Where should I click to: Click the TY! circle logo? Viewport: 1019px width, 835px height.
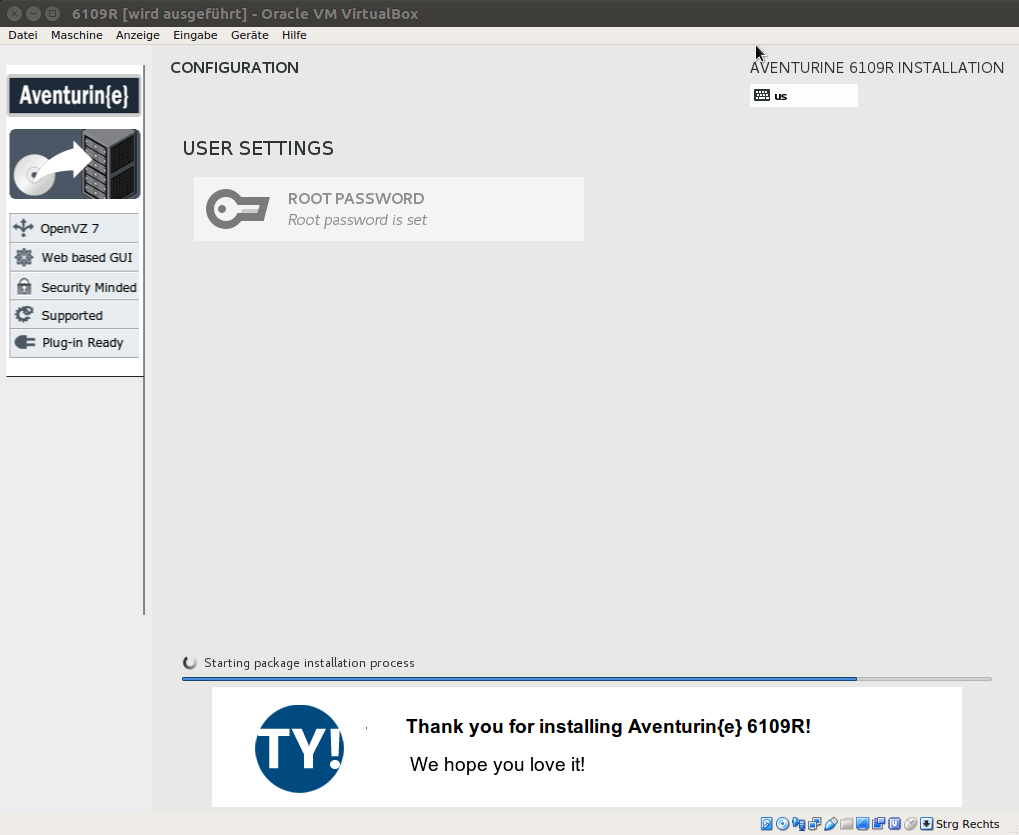click(x=299, y=749)
